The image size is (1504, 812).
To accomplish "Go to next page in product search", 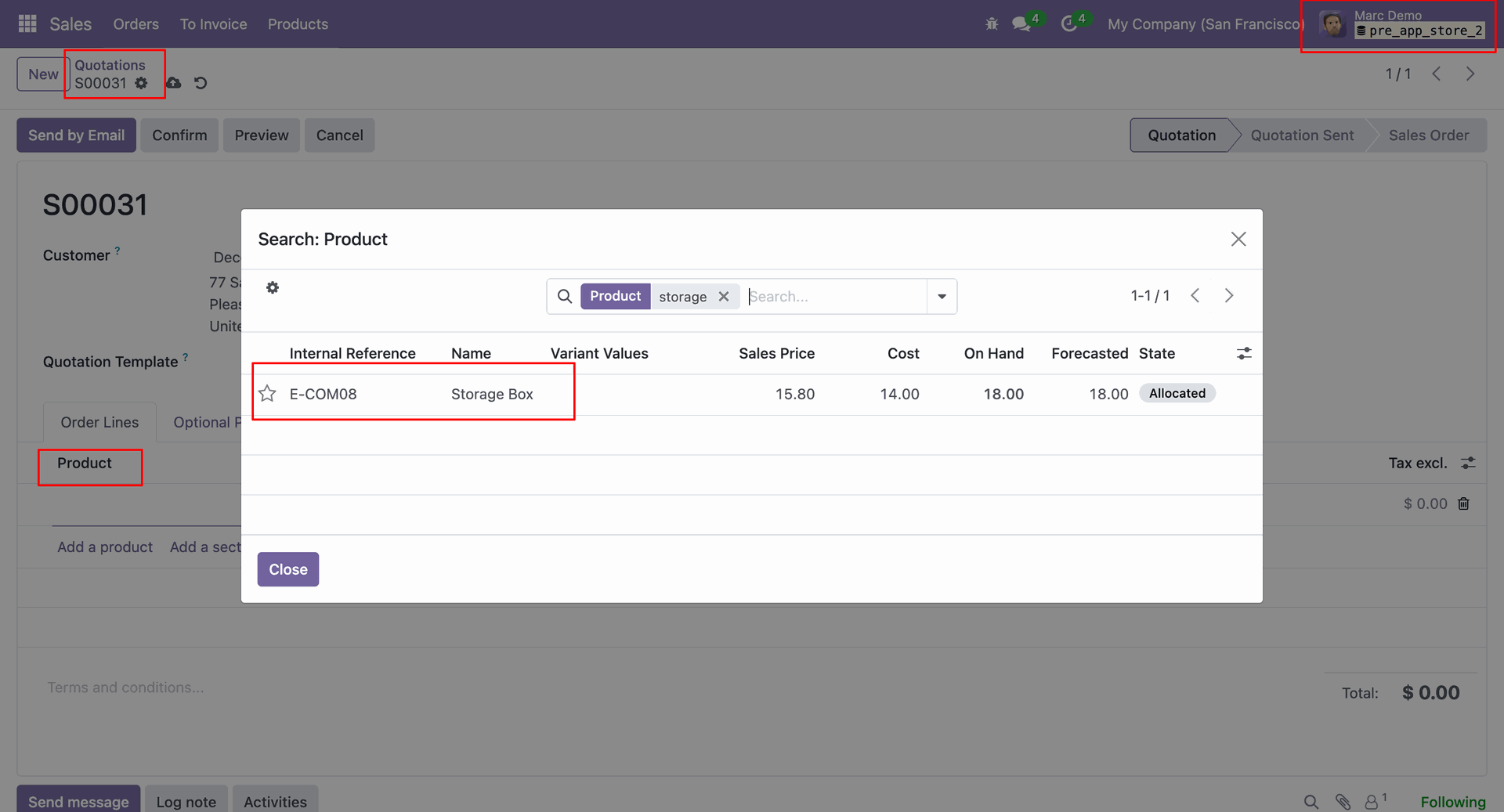I will pyautogui.click(x=1229, y=296).
